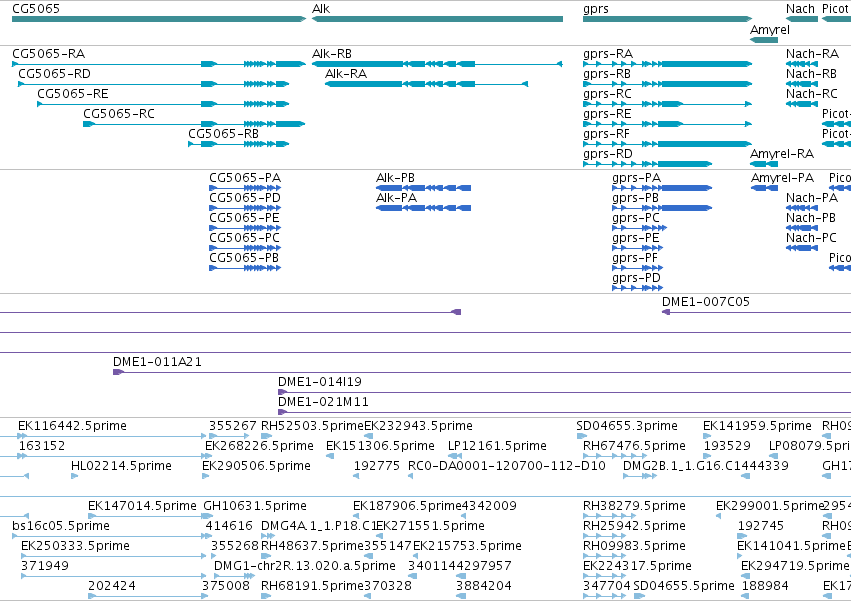
Task: Select the CG5065-PE protein label
Action: coord(244,218)
